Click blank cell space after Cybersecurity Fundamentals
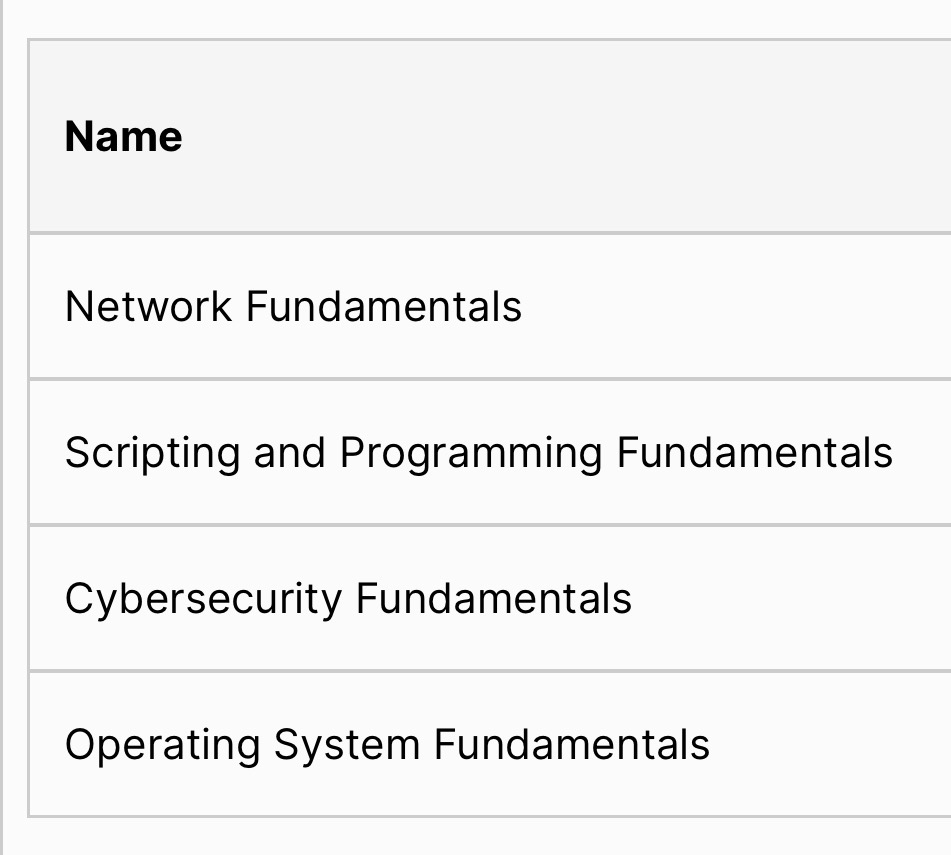Image resolution: width=951 pixels, height=855 pixels. 800,599
